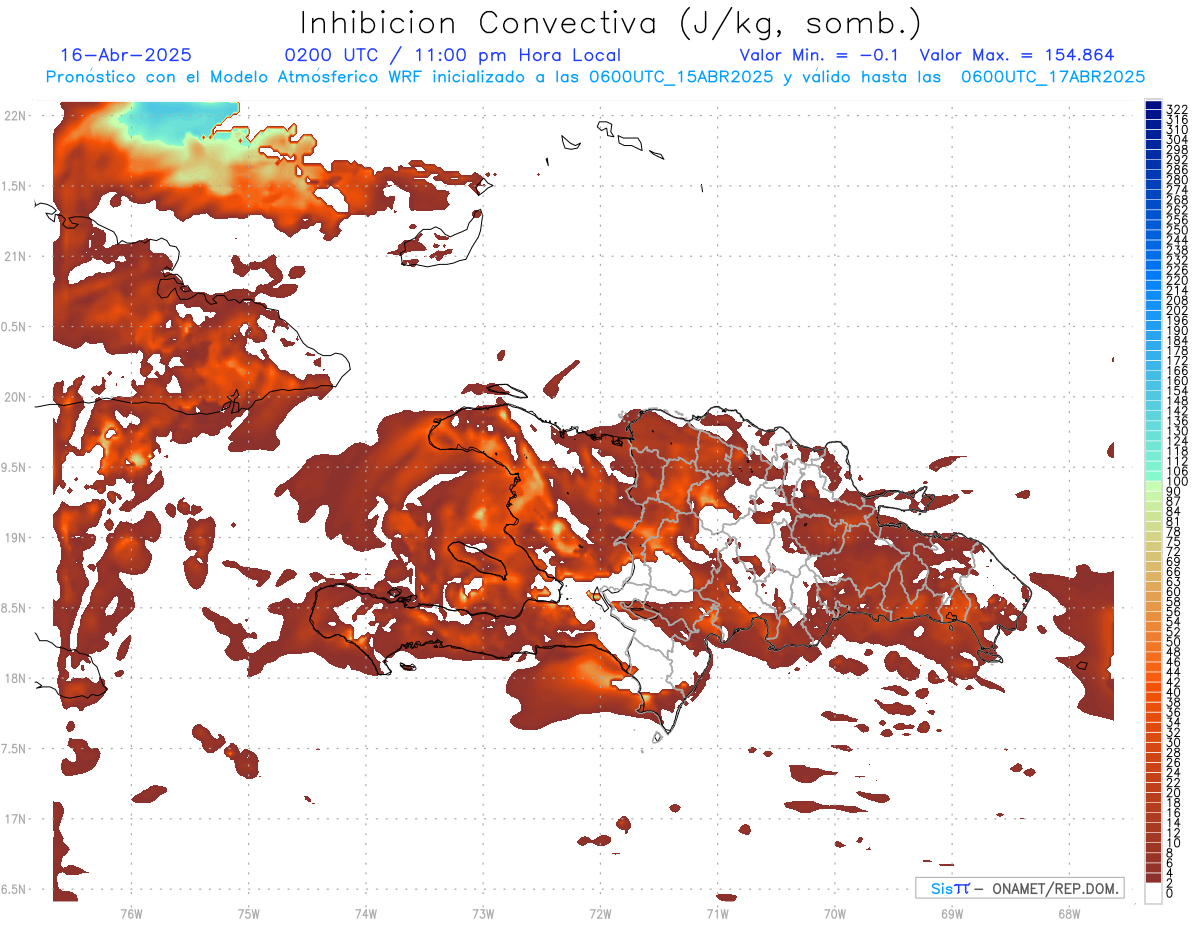Click the 72W longitude label
Image resolution: width=1200 pixels, height=927 pixels.
600,913
